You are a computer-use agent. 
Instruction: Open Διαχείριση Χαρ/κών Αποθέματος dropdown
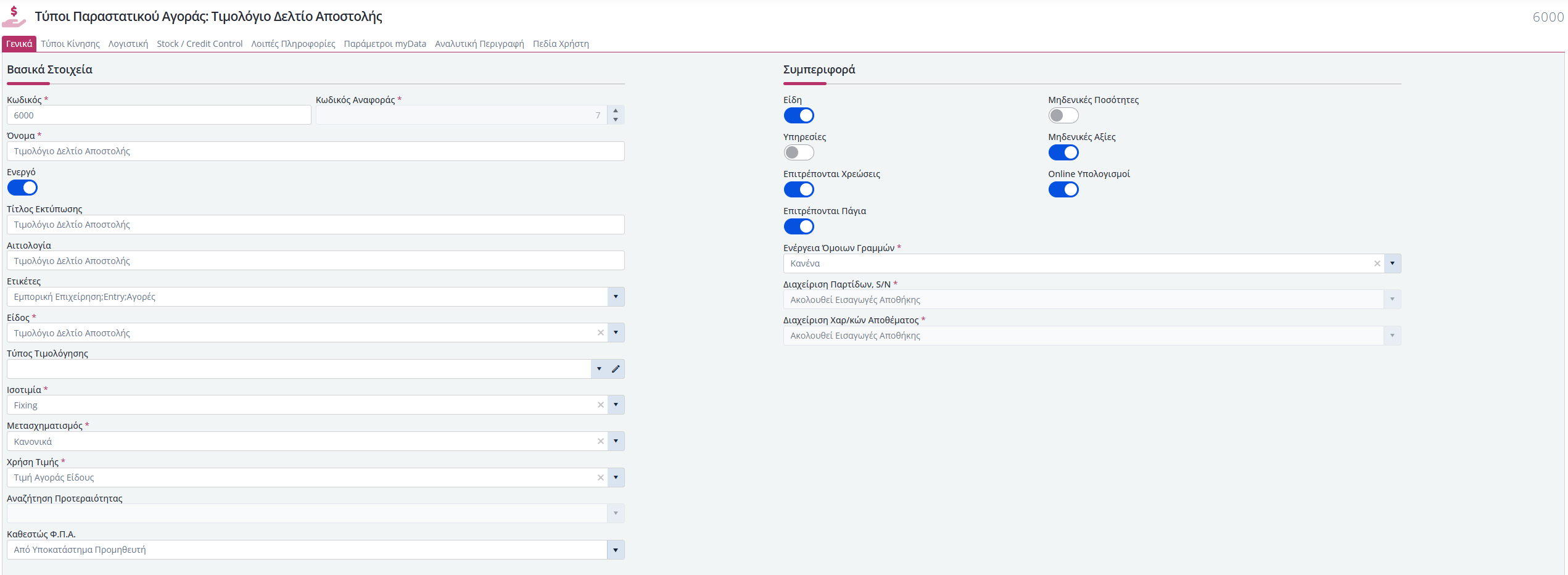1392,336
